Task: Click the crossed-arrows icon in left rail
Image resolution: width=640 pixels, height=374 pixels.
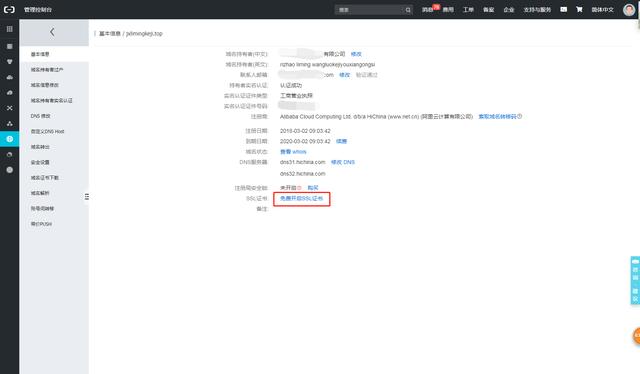Action: click(x=9, y=108)
